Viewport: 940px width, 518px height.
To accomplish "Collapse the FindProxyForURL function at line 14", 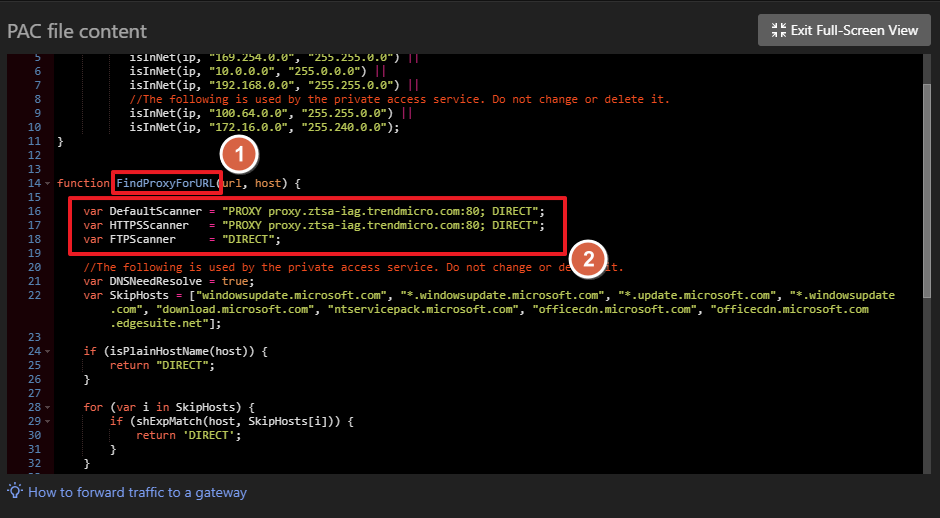I will click(47, 183).
